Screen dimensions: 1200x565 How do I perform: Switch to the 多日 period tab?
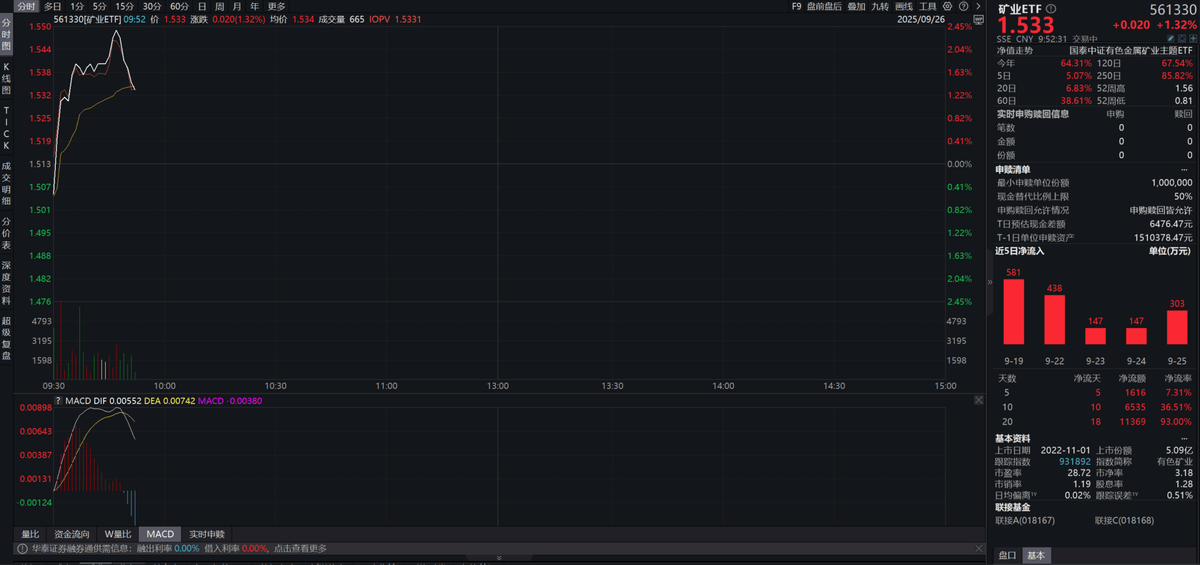coord(52,6)
